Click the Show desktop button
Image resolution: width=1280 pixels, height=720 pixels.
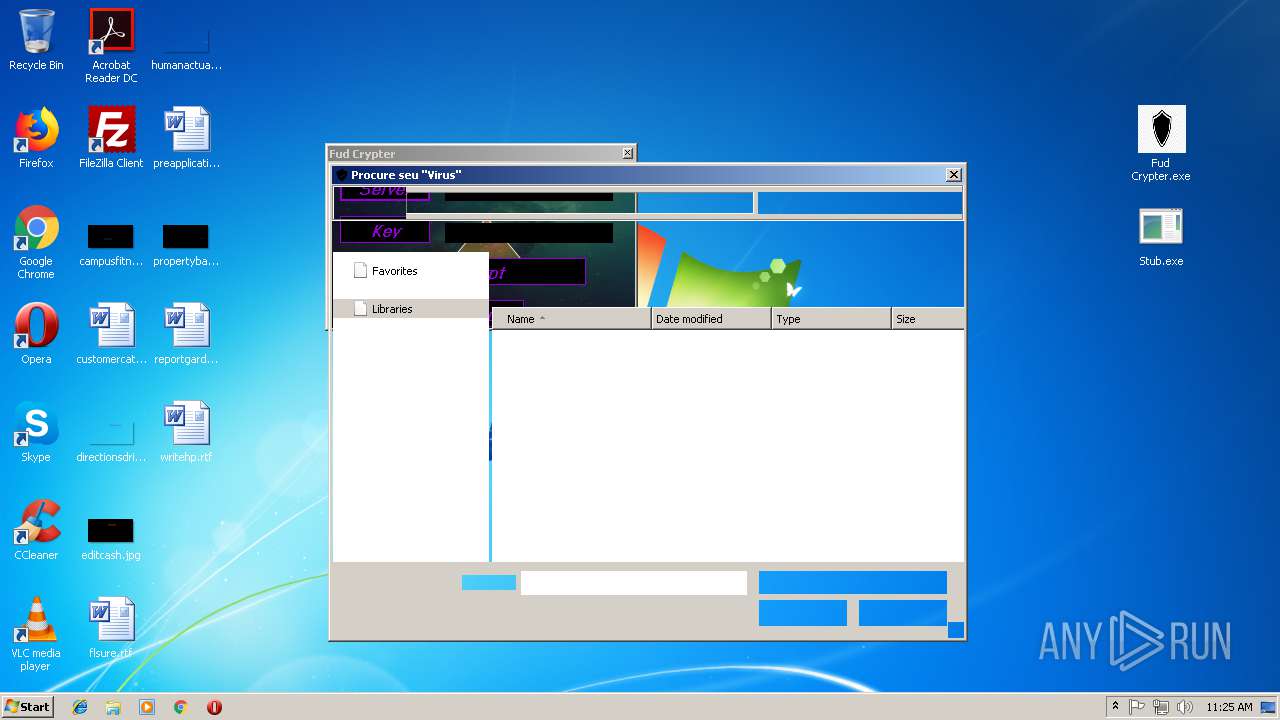(1269, 707)
